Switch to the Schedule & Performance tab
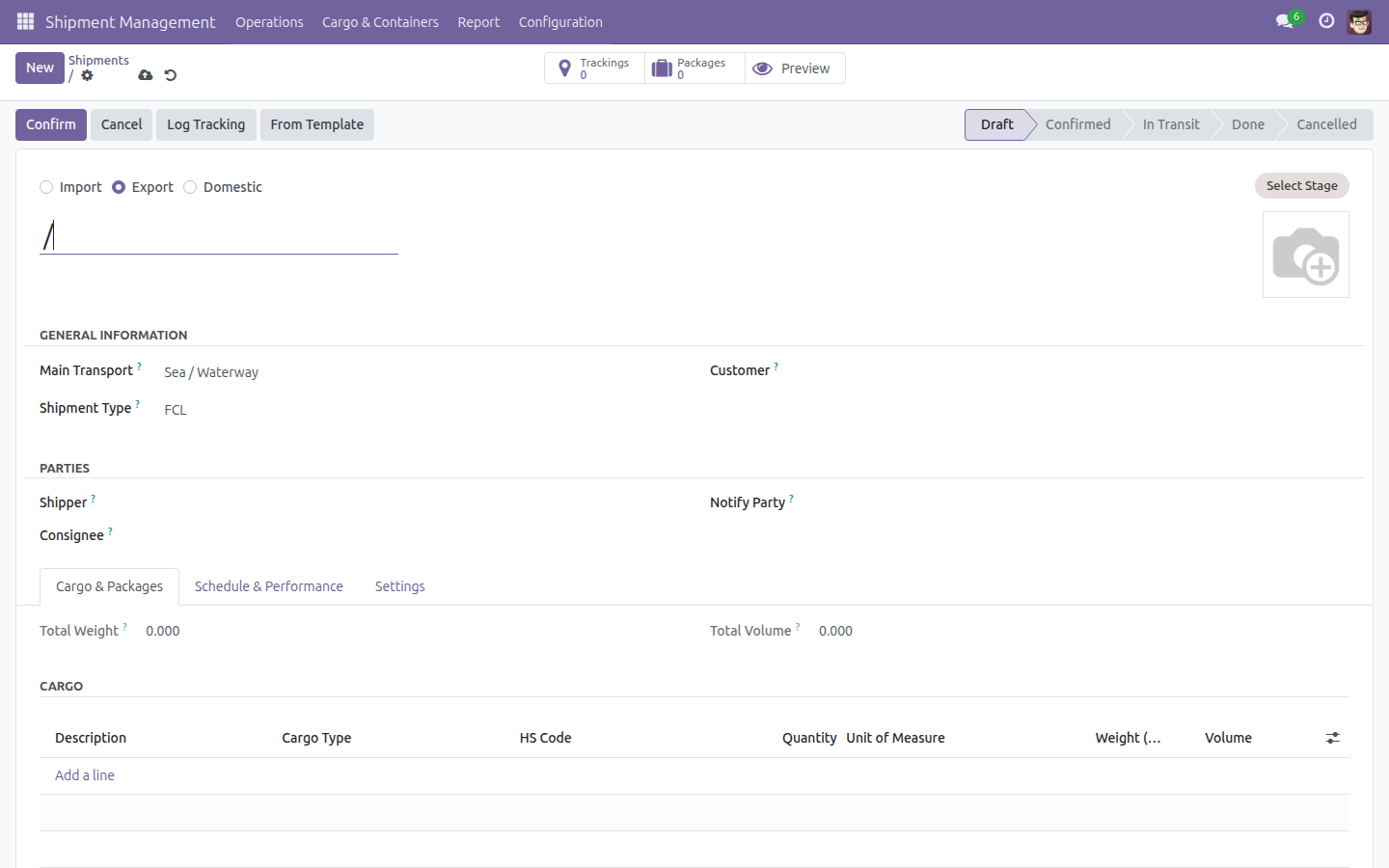Viewport: 1389px width, 868px height. (268, 586)
